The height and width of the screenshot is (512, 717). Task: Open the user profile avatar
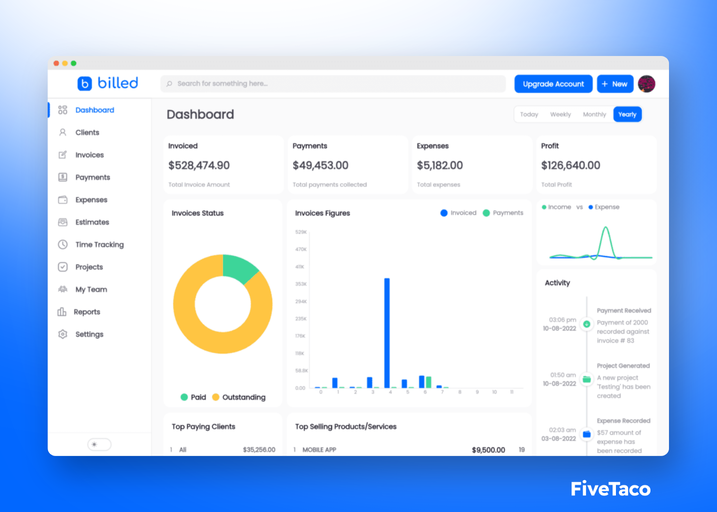647,84
